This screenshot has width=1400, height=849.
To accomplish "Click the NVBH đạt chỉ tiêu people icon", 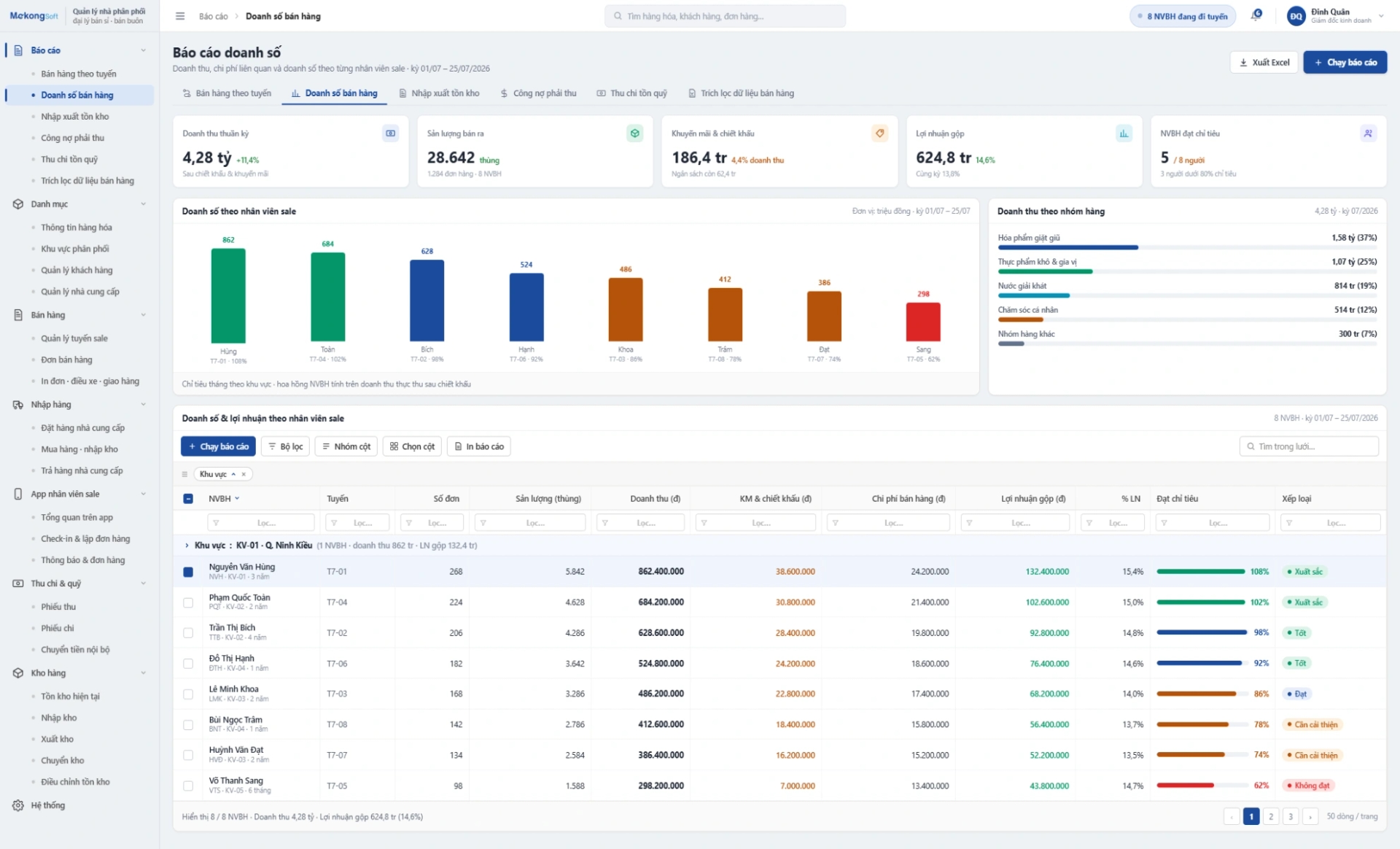I will 1368,133.
